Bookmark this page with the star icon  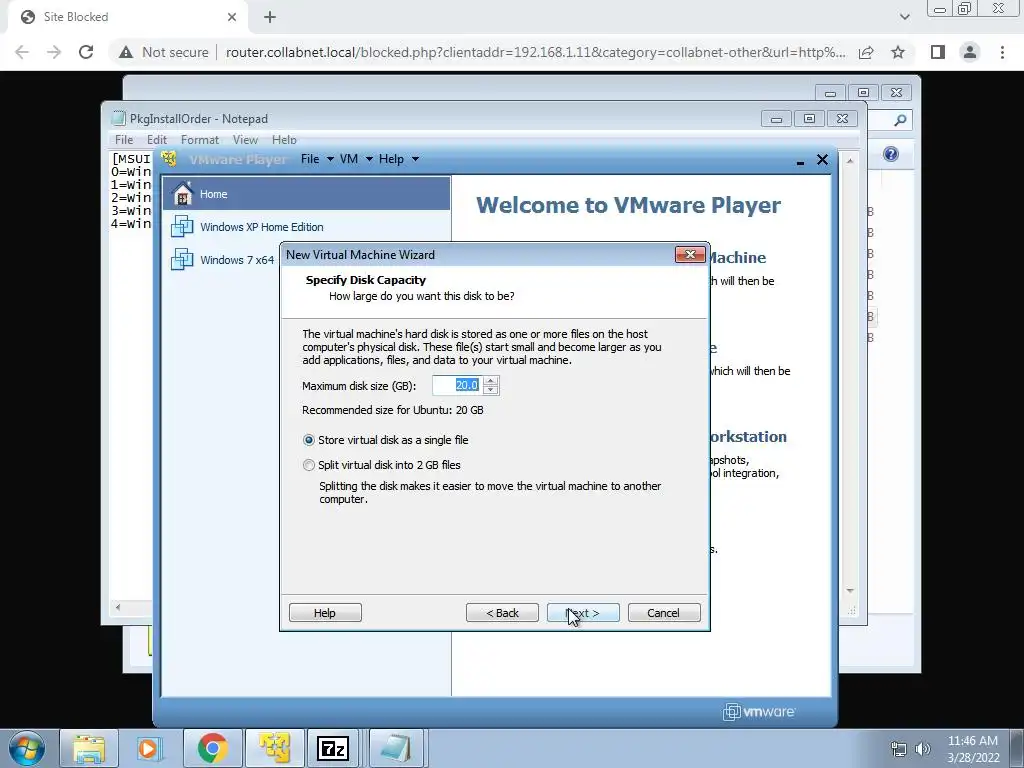point(898,52)
